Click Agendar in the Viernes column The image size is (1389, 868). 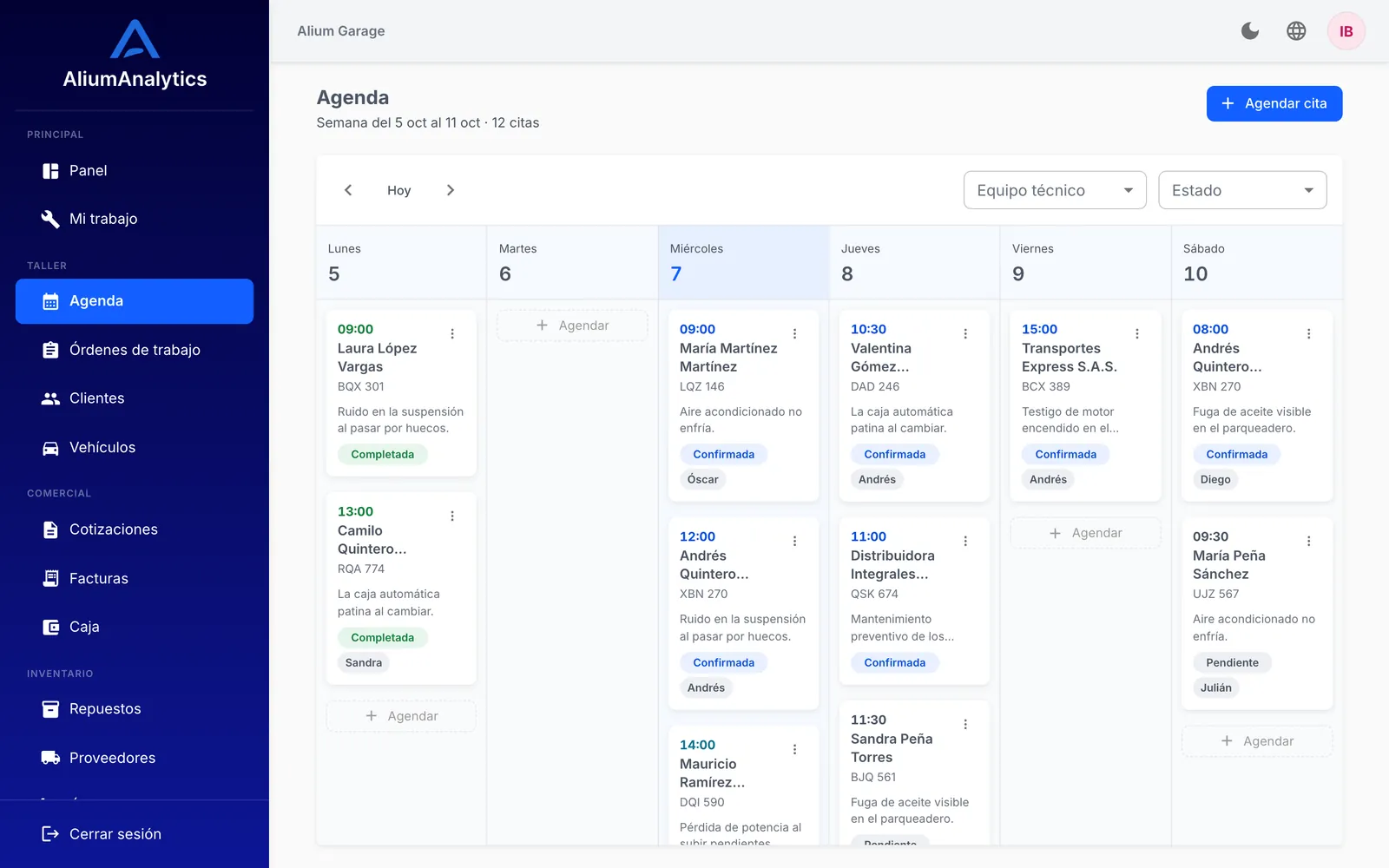point(1085,533)
